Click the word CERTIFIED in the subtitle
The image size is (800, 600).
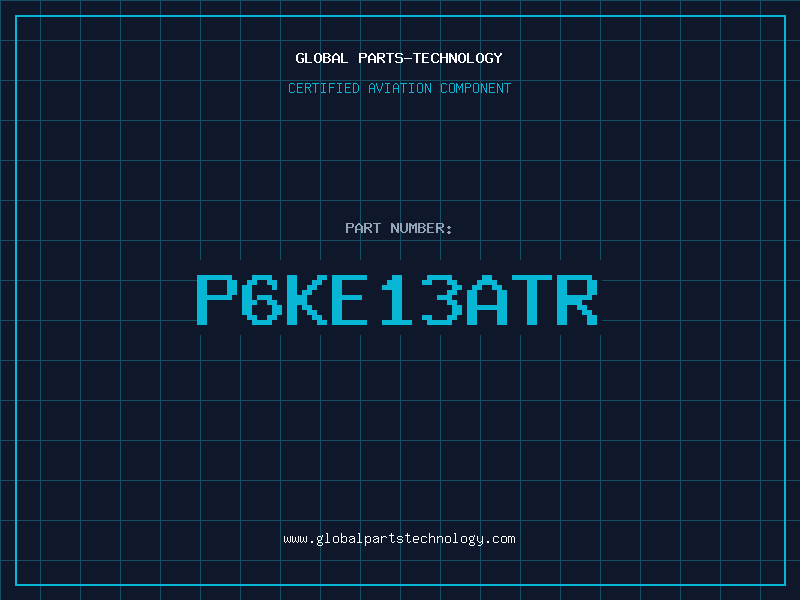pyautogui.click(x=324, y=88)
